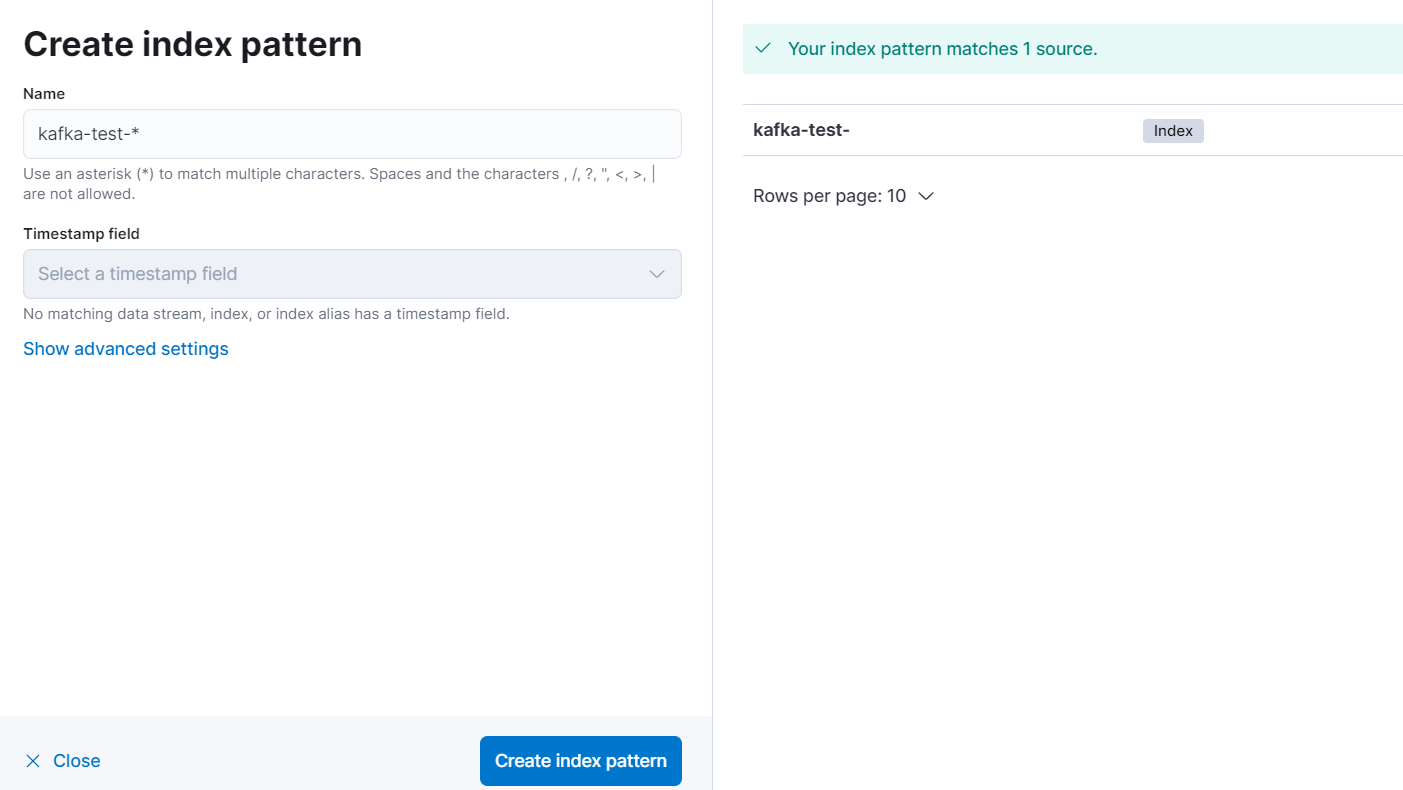Viewport: 1403px width, 790px height.
Task: Click the green checkmark icon in success banner
Action: pos(763,48)
